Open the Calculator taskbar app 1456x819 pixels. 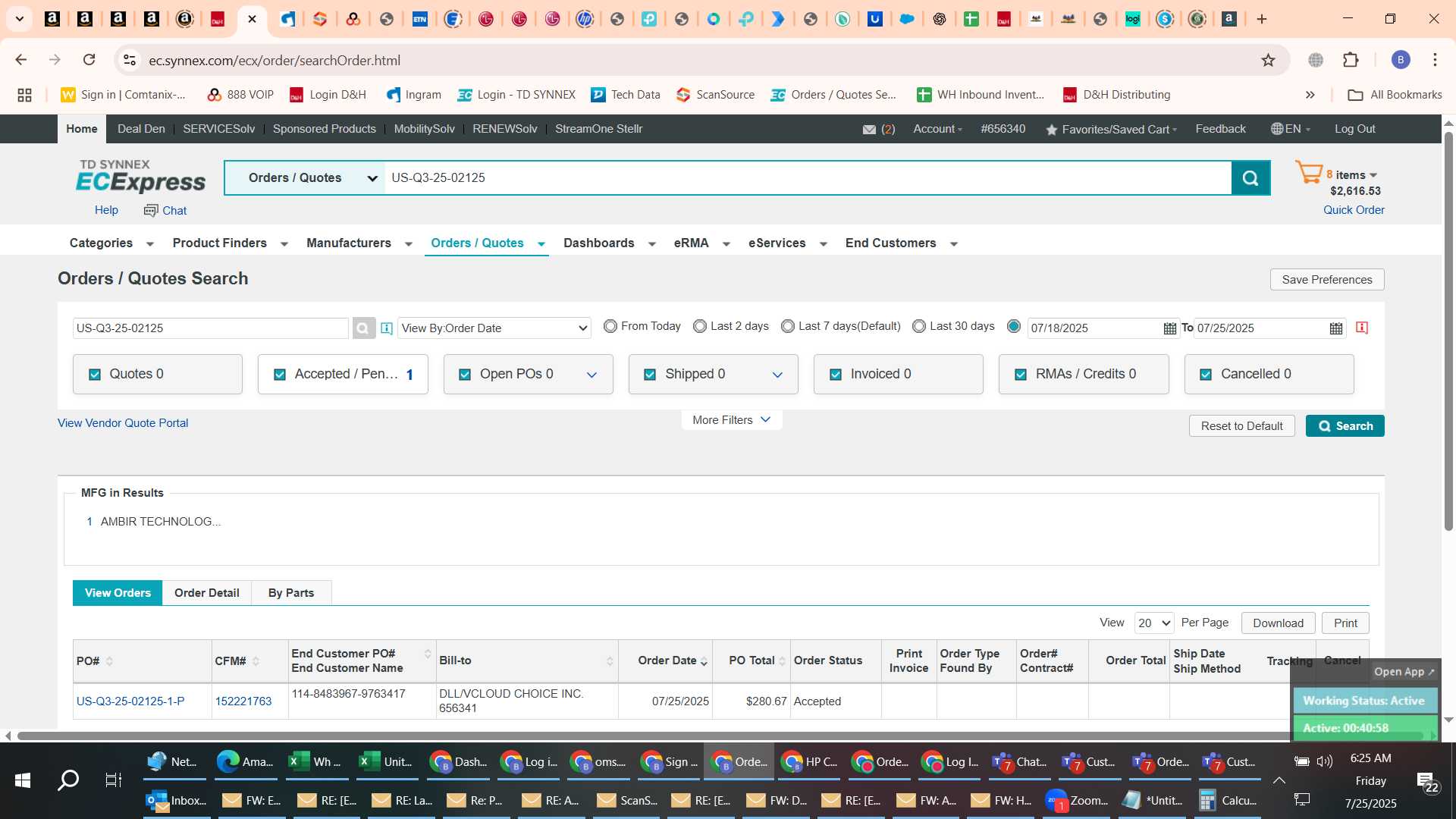(x=1228, y=800)
